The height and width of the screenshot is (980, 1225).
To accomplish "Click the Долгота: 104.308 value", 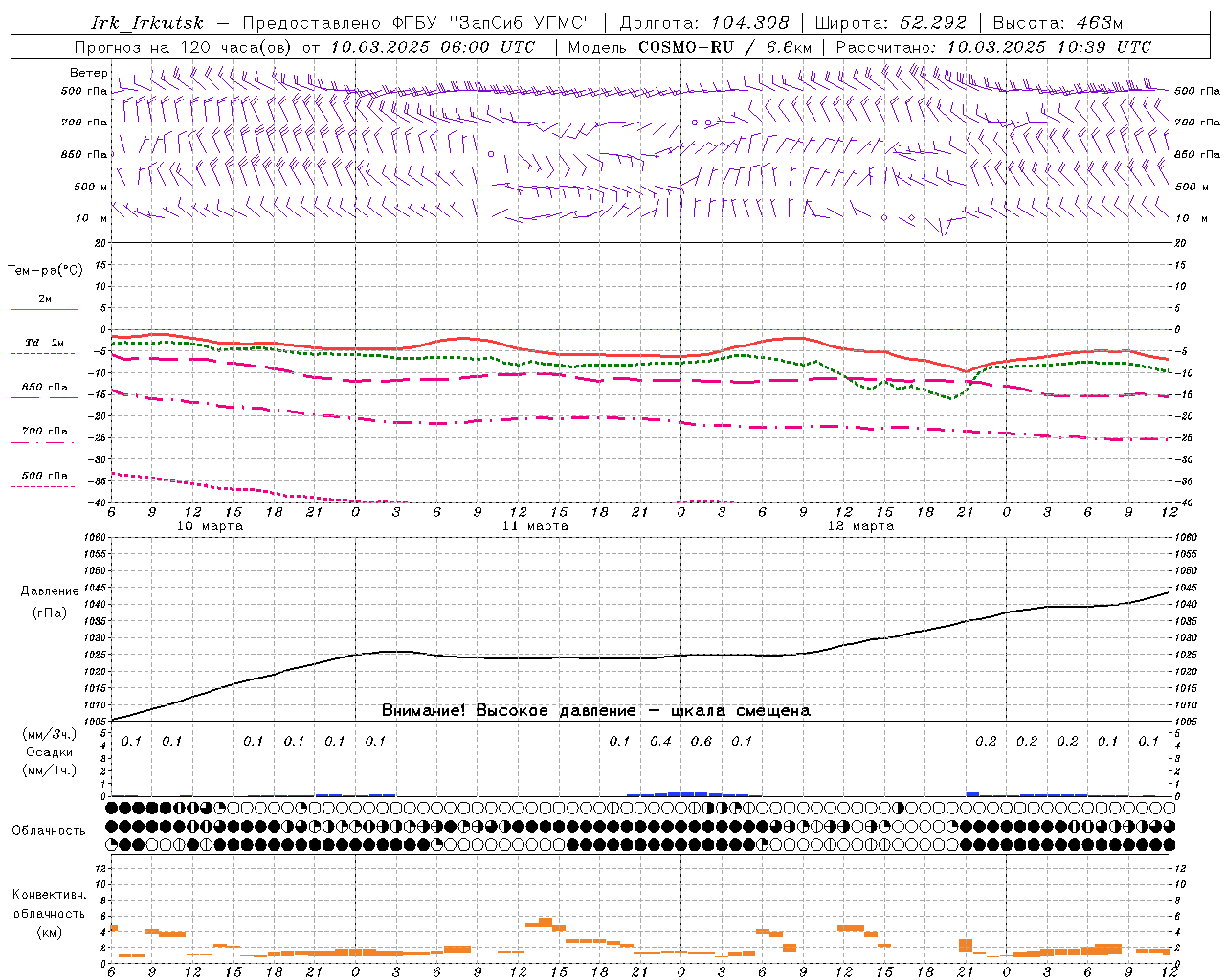I will coord(704,23).
